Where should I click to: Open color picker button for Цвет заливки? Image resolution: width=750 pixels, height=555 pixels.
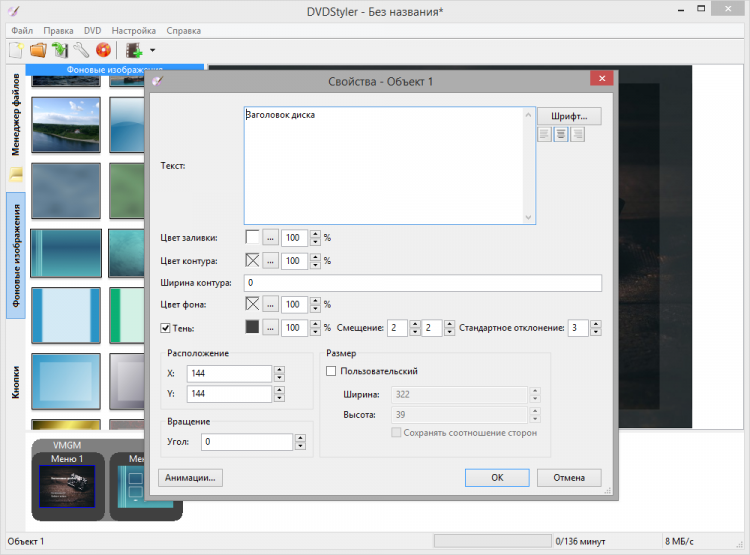click(x=270, y=237)
